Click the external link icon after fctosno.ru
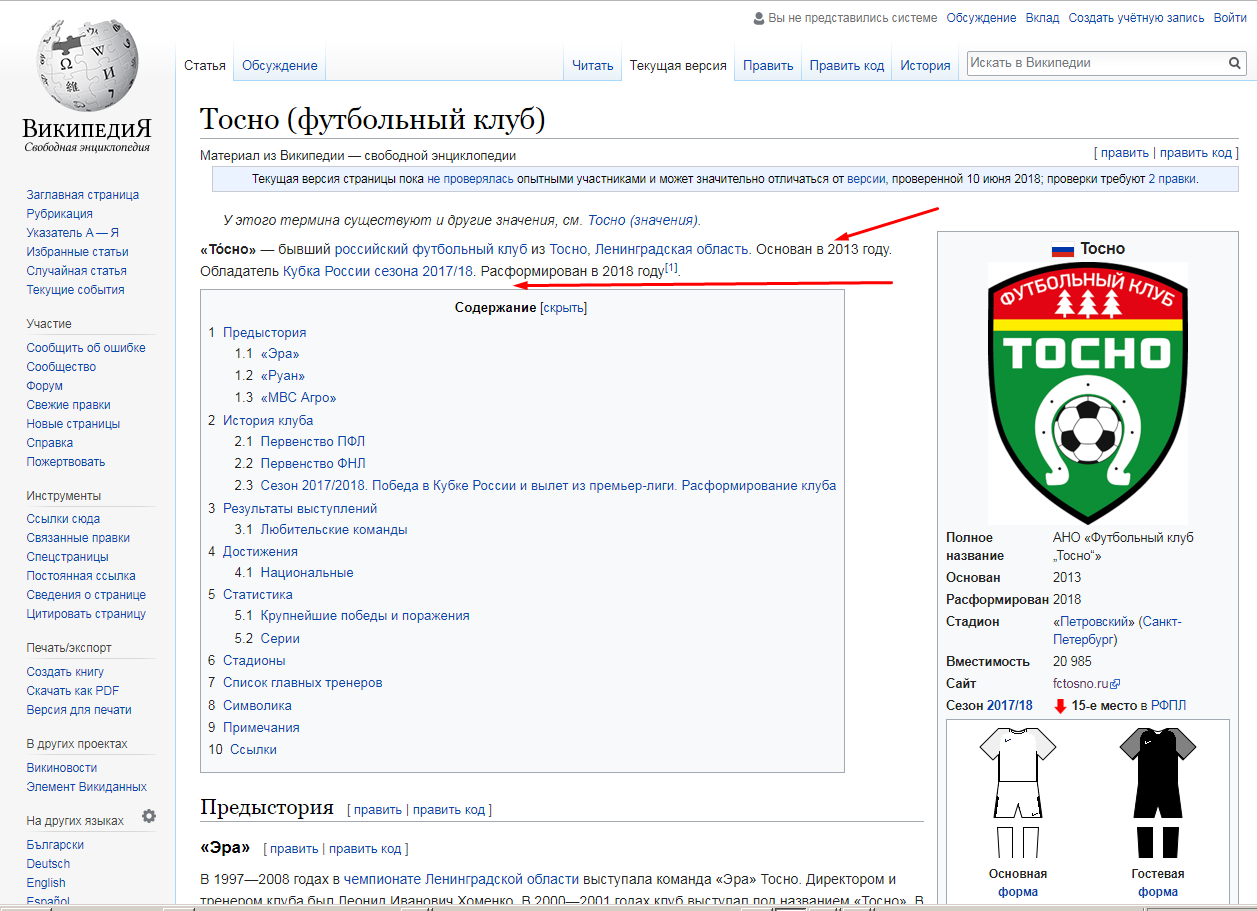This screenshot has height=911, width=1257. pos(1116,684)
